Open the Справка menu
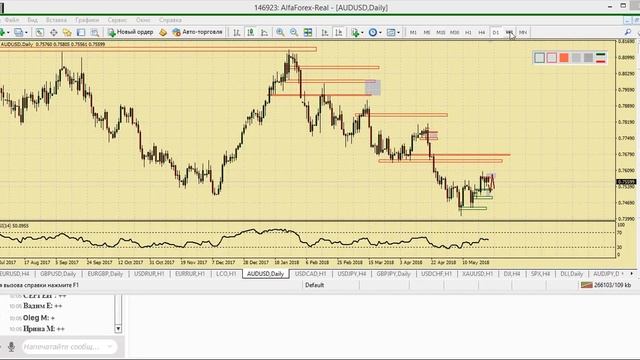The image size is (640, 360). [x=170, y=20]
